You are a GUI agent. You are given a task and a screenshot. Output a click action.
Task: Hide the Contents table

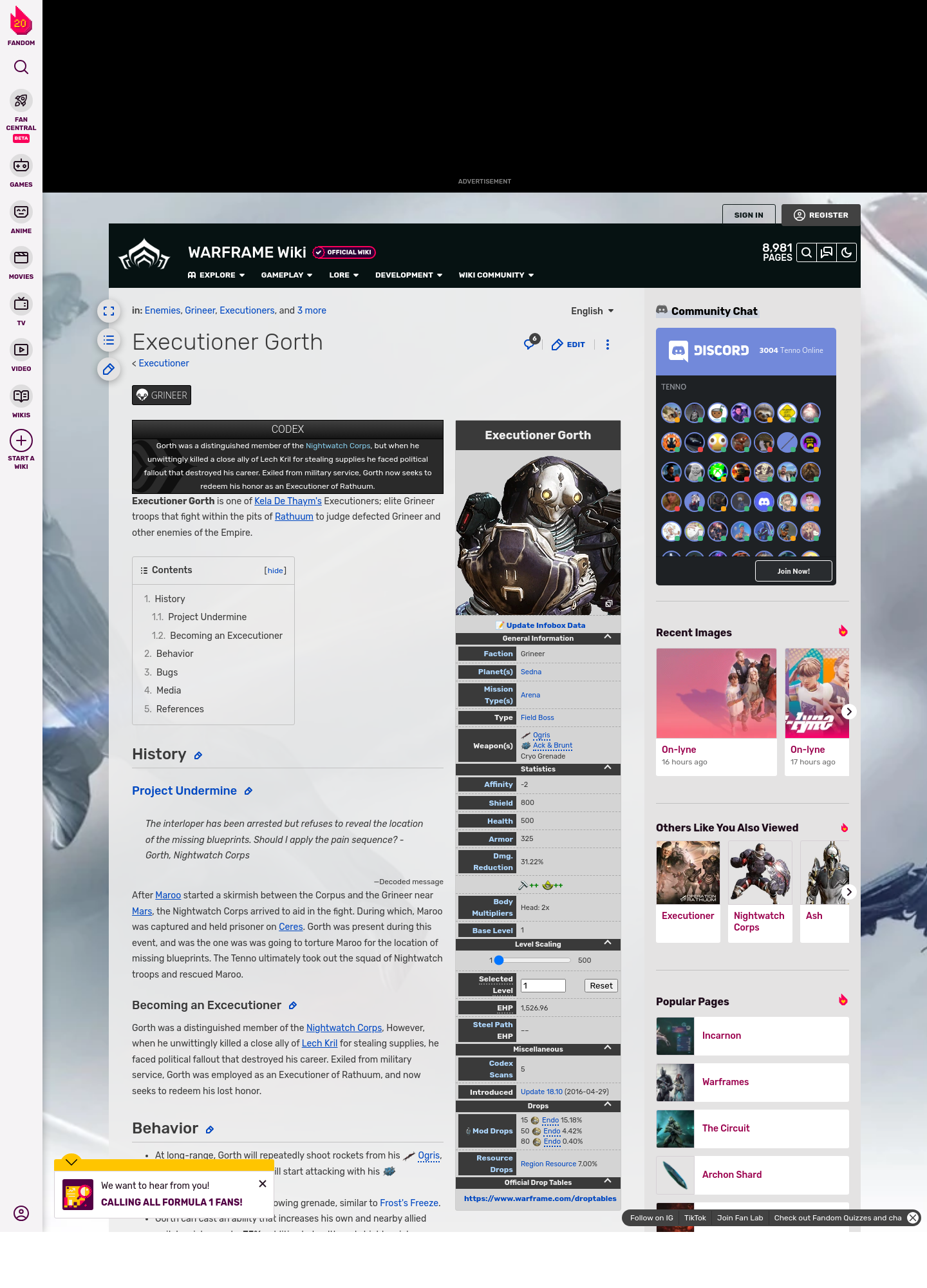pyautogui.click(x=276, y=571)
